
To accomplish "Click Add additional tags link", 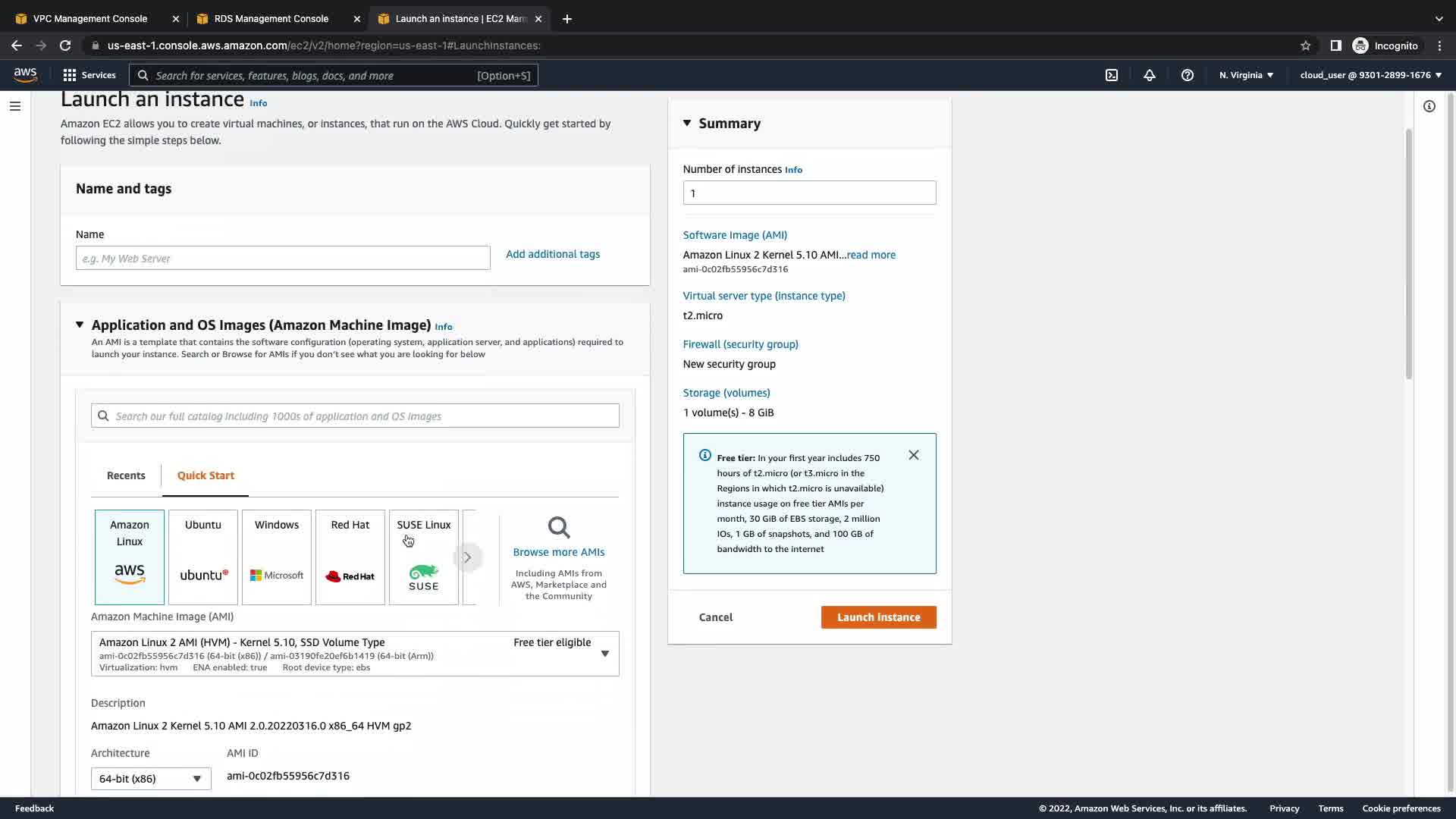I will [x=552, y=254].
